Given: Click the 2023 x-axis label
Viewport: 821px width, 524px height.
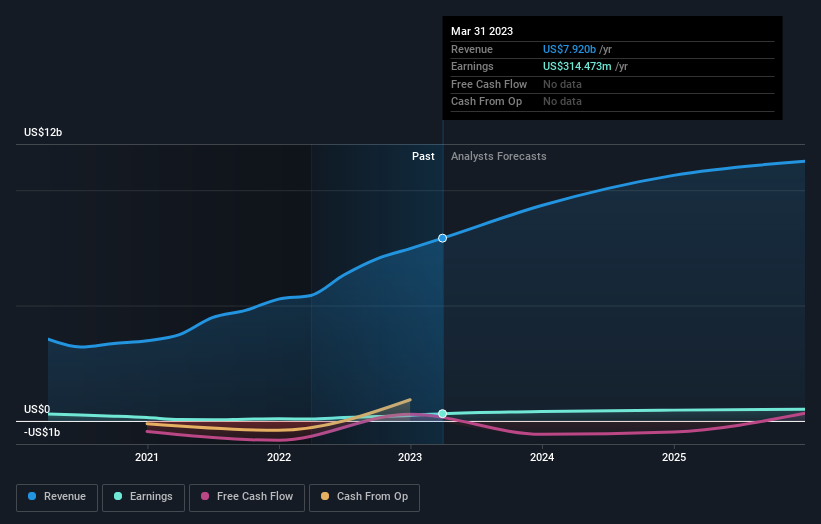Looking at the screenshot, I should (x=410, y=457).
